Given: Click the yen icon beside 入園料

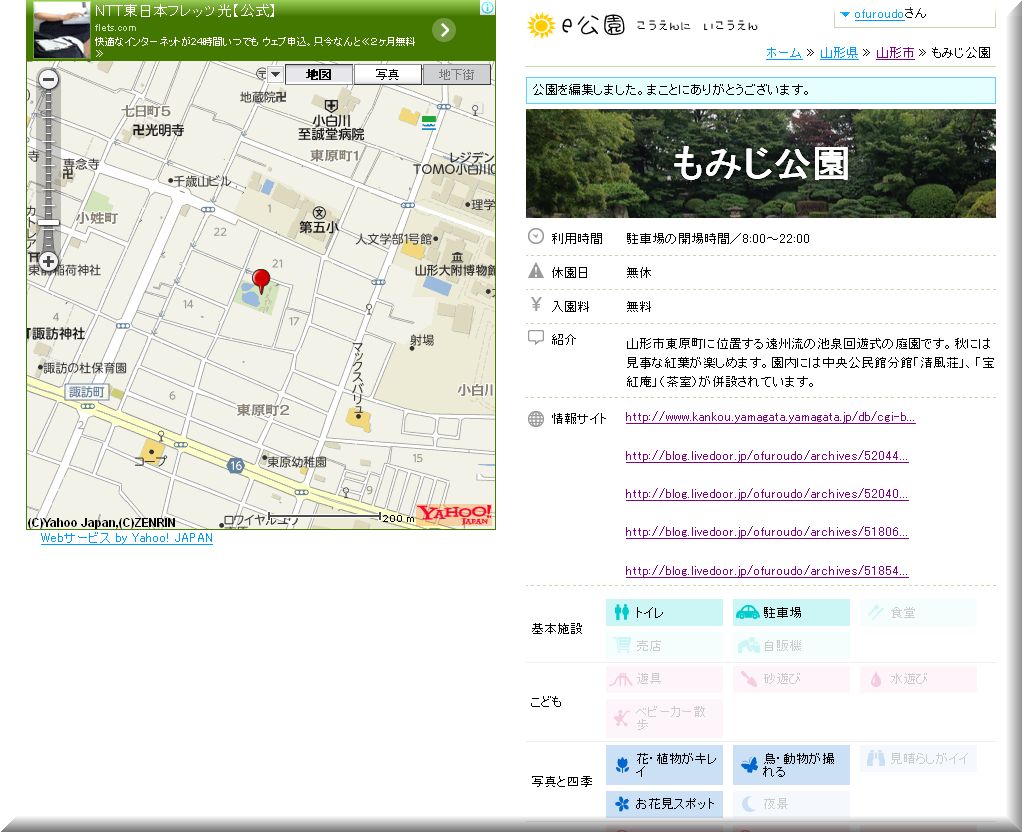Looking at the screenshot, I should pos(536,304).
